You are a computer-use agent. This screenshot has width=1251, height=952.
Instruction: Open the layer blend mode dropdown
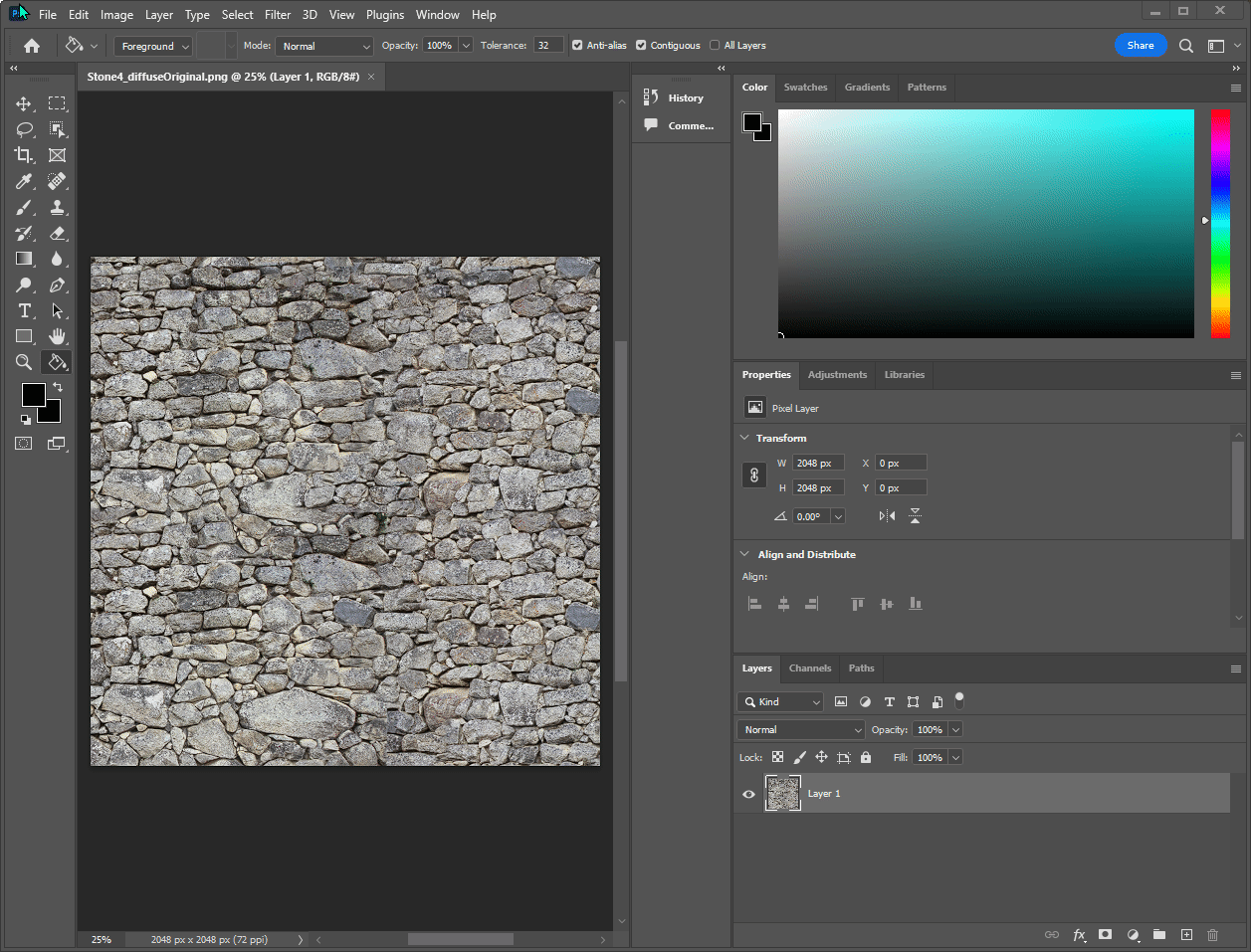click(800, 729)
